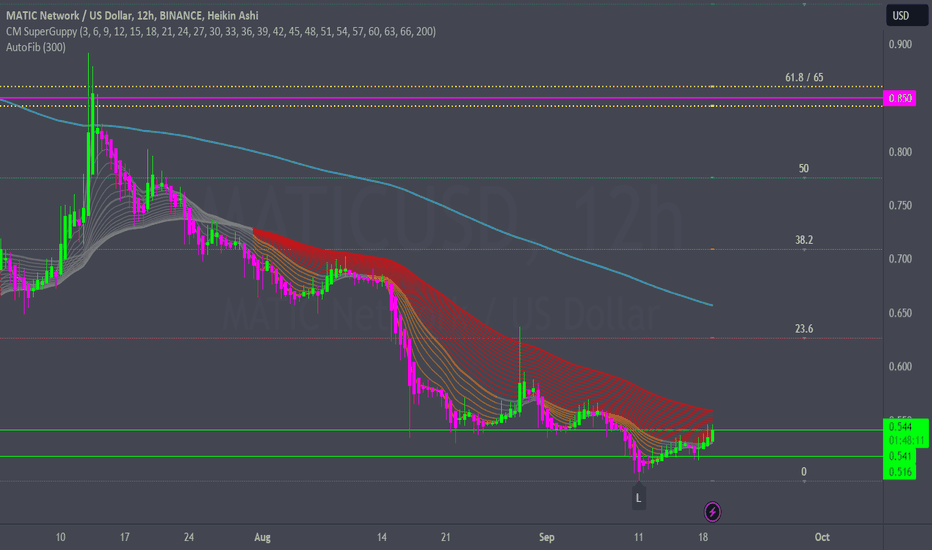Click the magenta 0.850 price label

899,98
